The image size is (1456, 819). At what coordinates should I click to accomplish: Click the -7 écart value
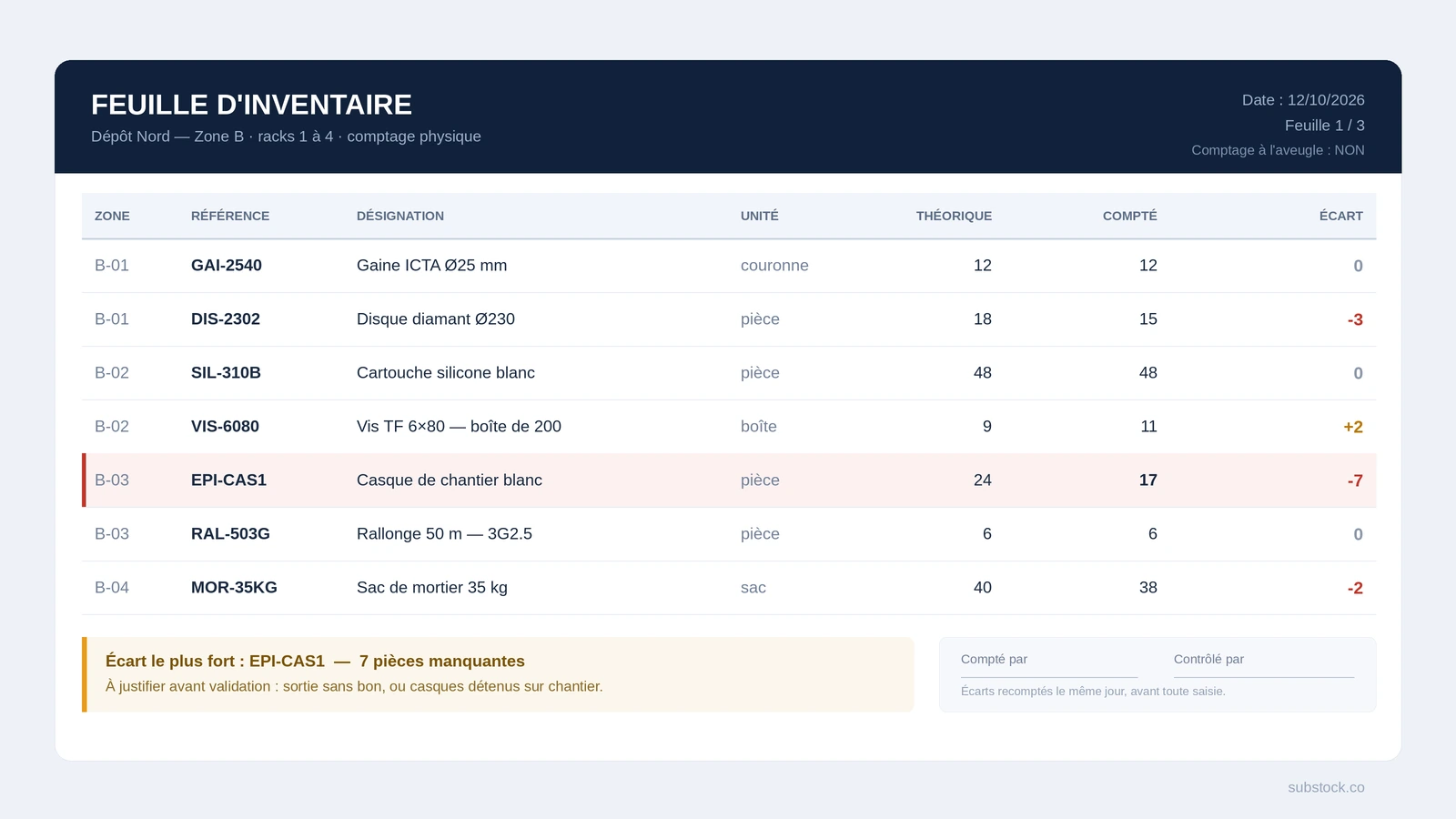coord(1355,480)
